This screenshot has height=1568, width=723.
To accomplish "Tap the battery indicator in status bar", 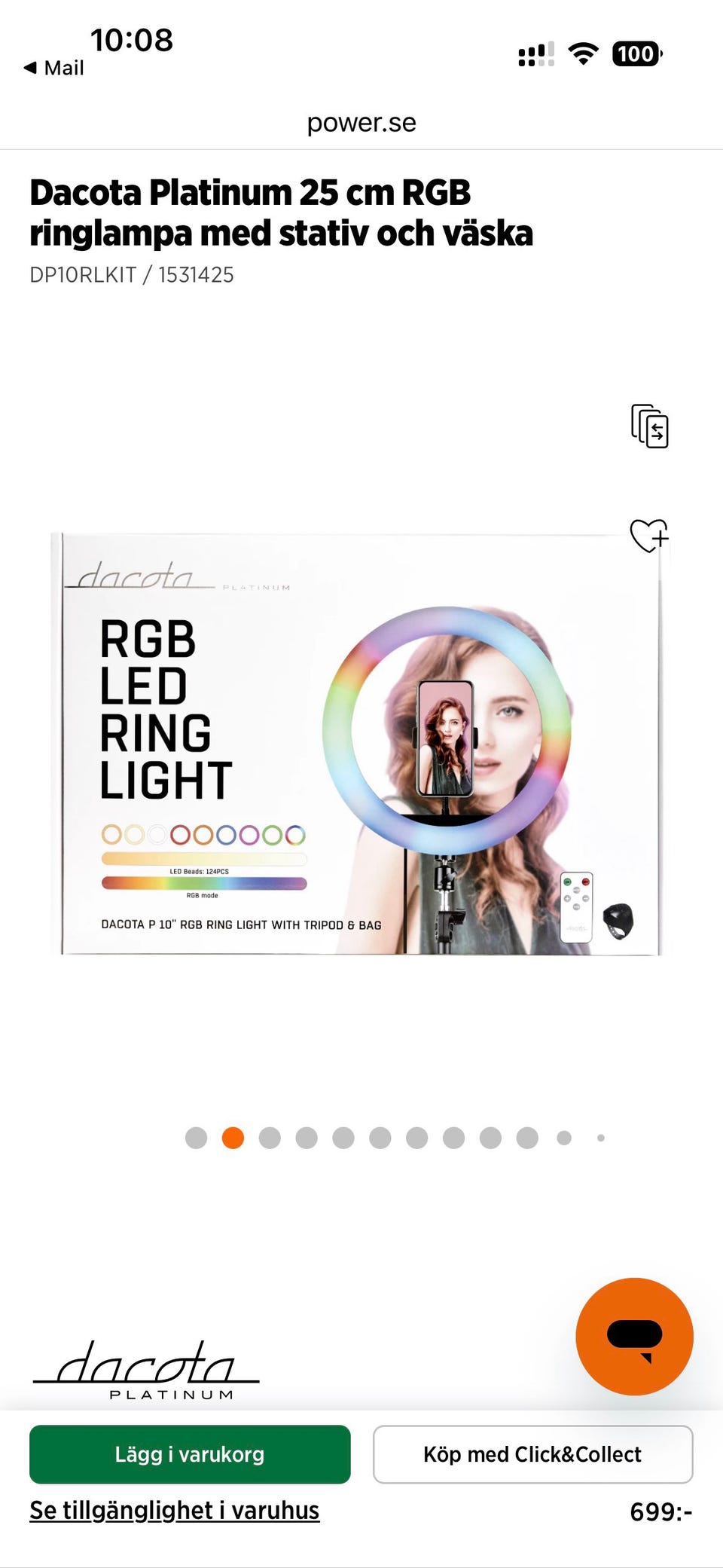I will (637, 54).
